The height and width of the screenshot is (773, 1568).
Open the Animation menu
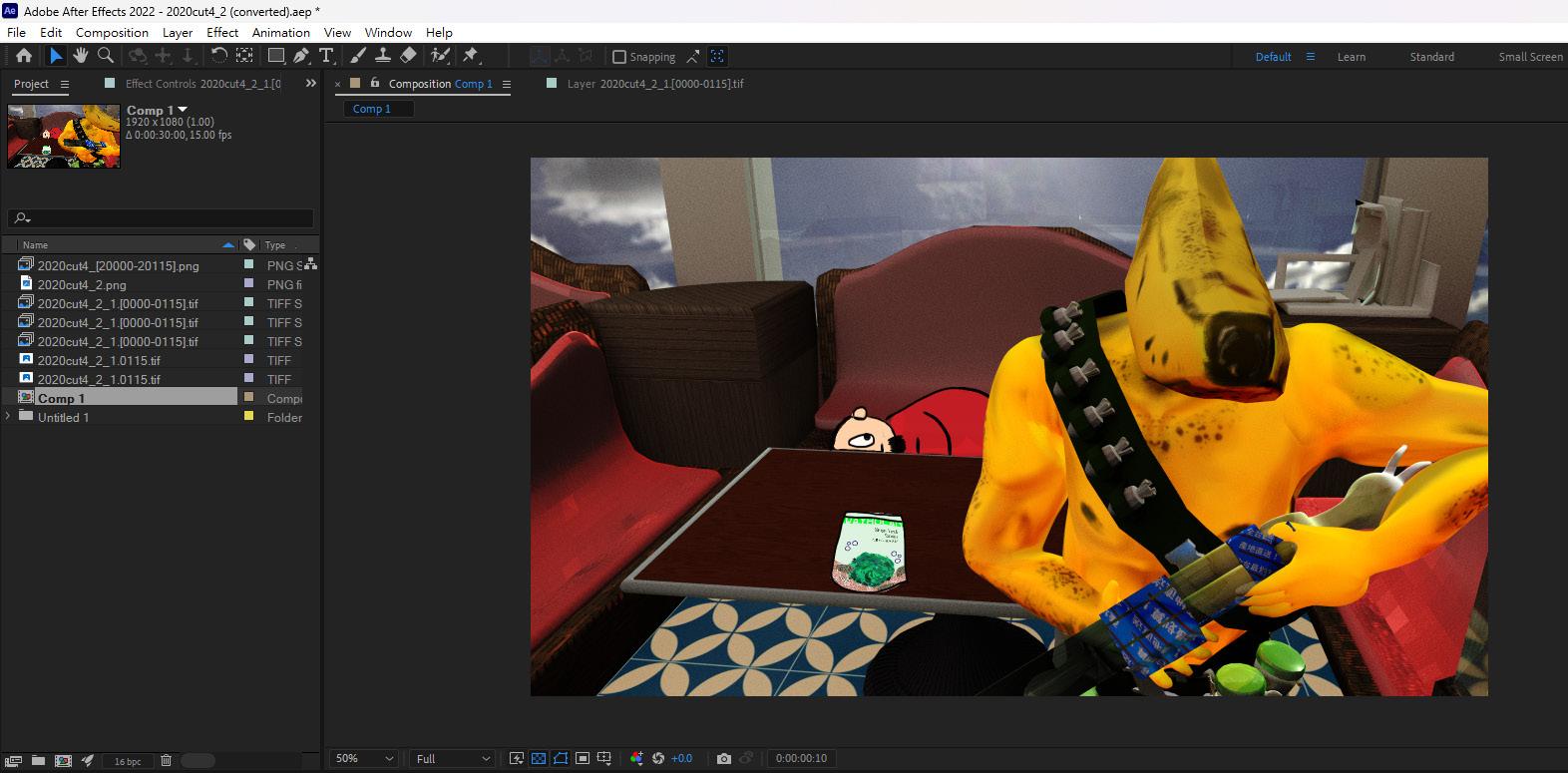(x=281, y=32)
